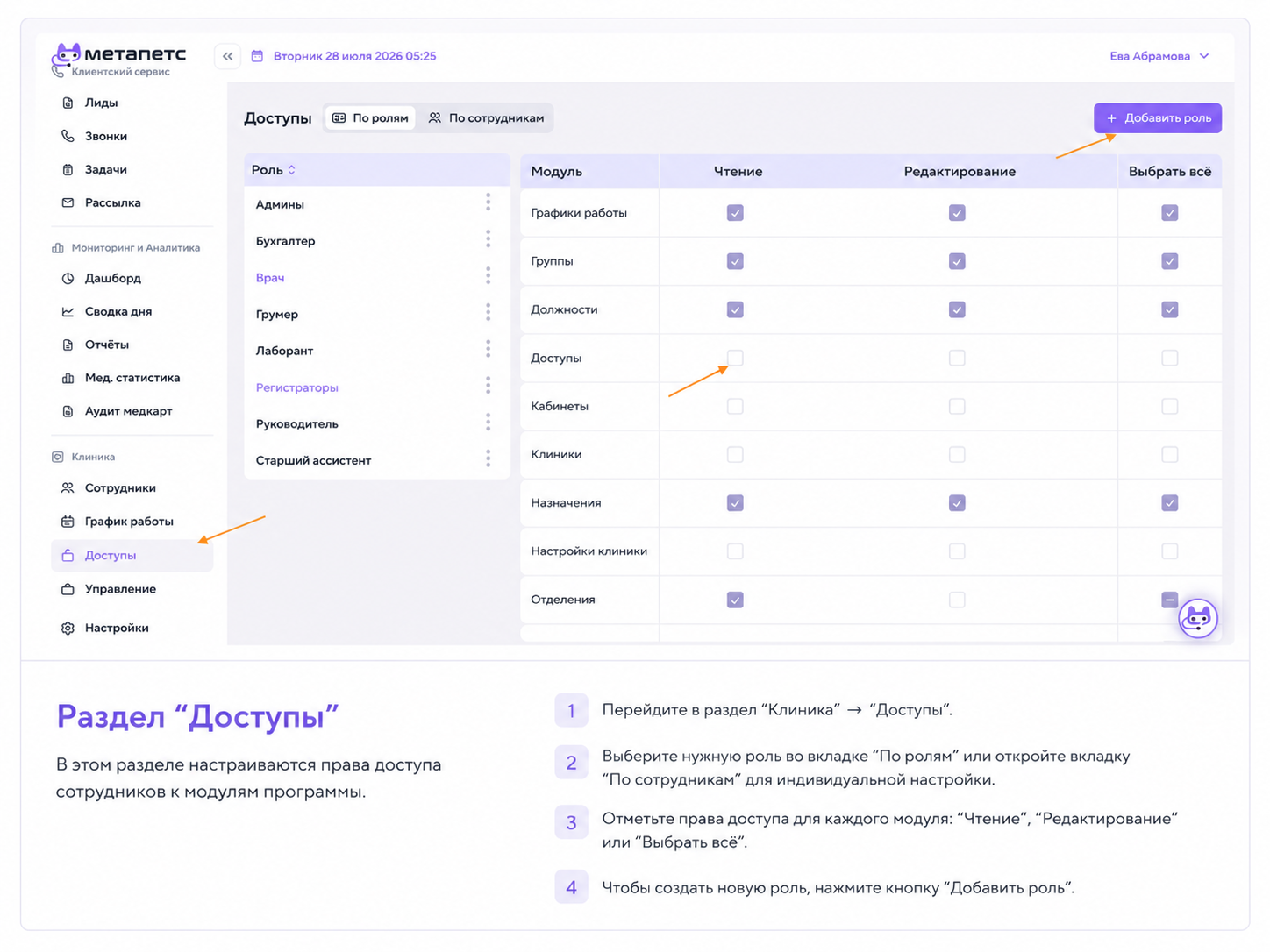The image size is (1270, 952).
Task: Select the Бухгалтер role
Action: tap(285, 241)
